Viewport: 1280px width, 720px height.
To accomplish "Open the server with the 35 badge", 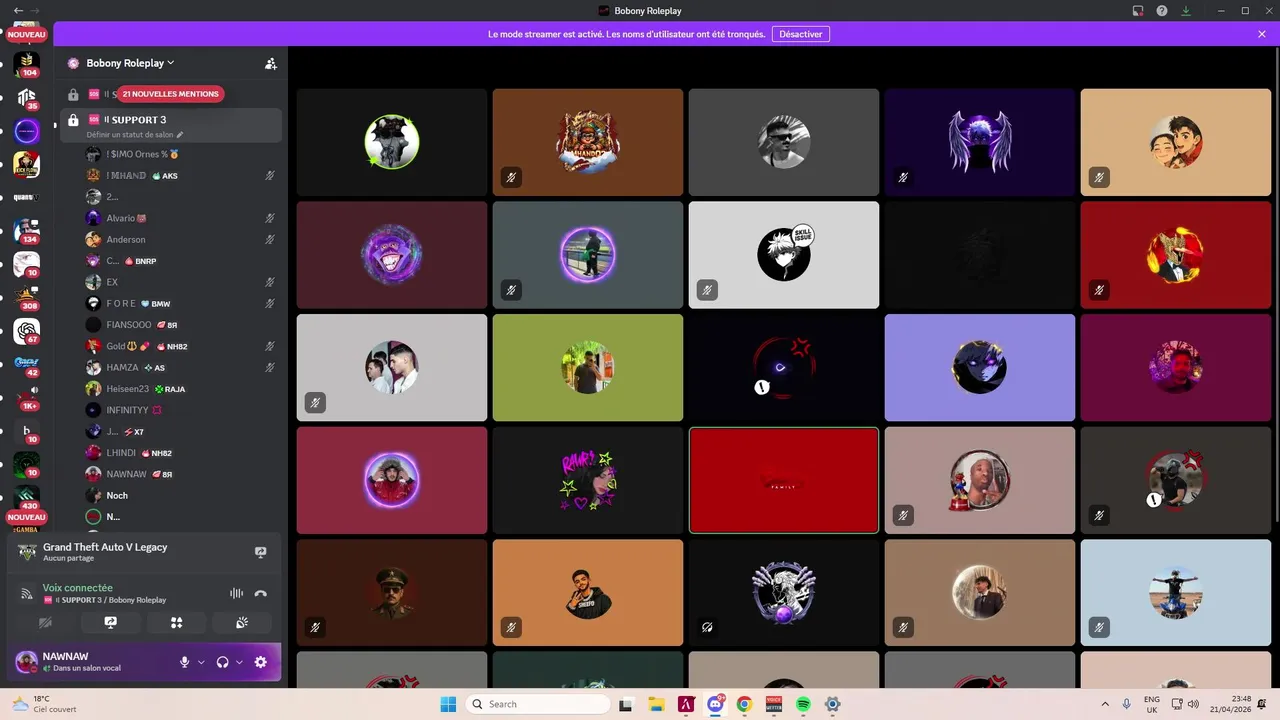I will click(x=27, y=97).
